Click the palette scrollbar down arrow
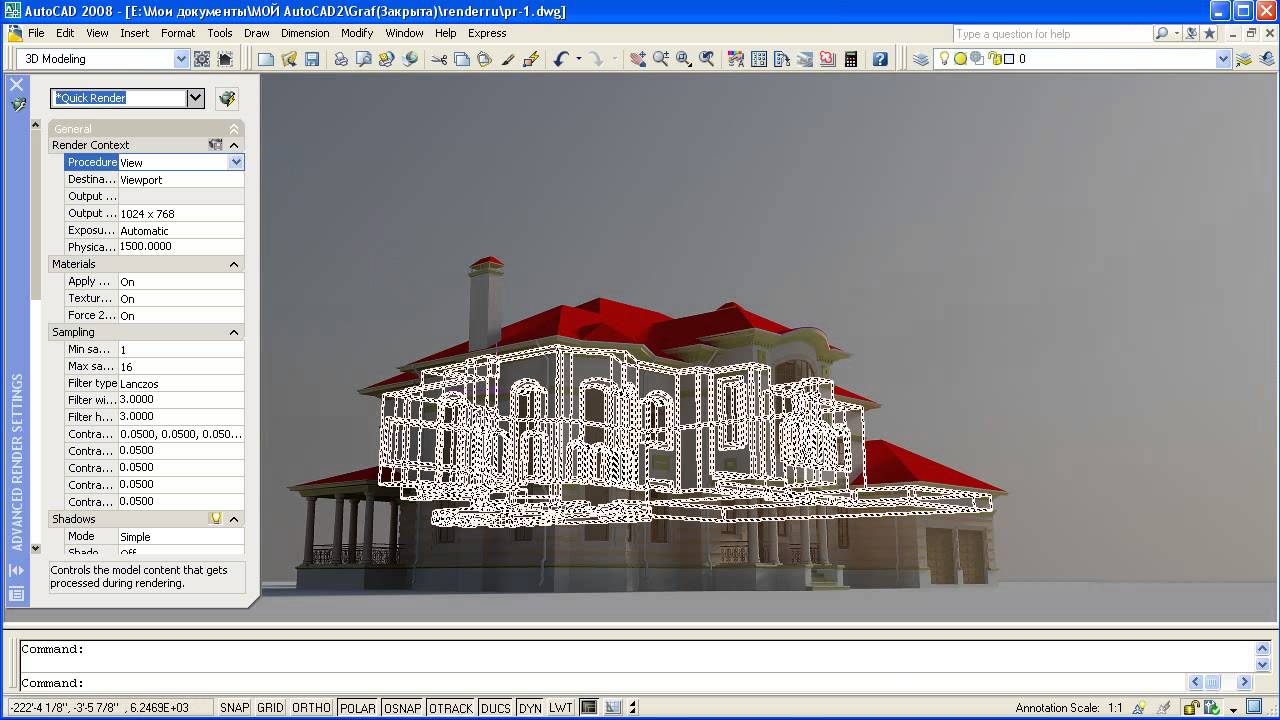The width and height of the screenshot is (1280, 720). coord(36,548)
